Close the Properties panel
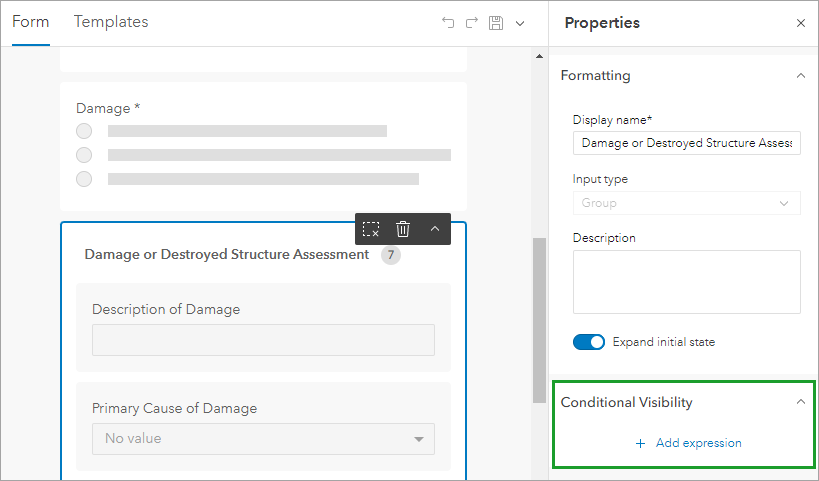This screenshot has width=819, height=481. click(801, 23)
